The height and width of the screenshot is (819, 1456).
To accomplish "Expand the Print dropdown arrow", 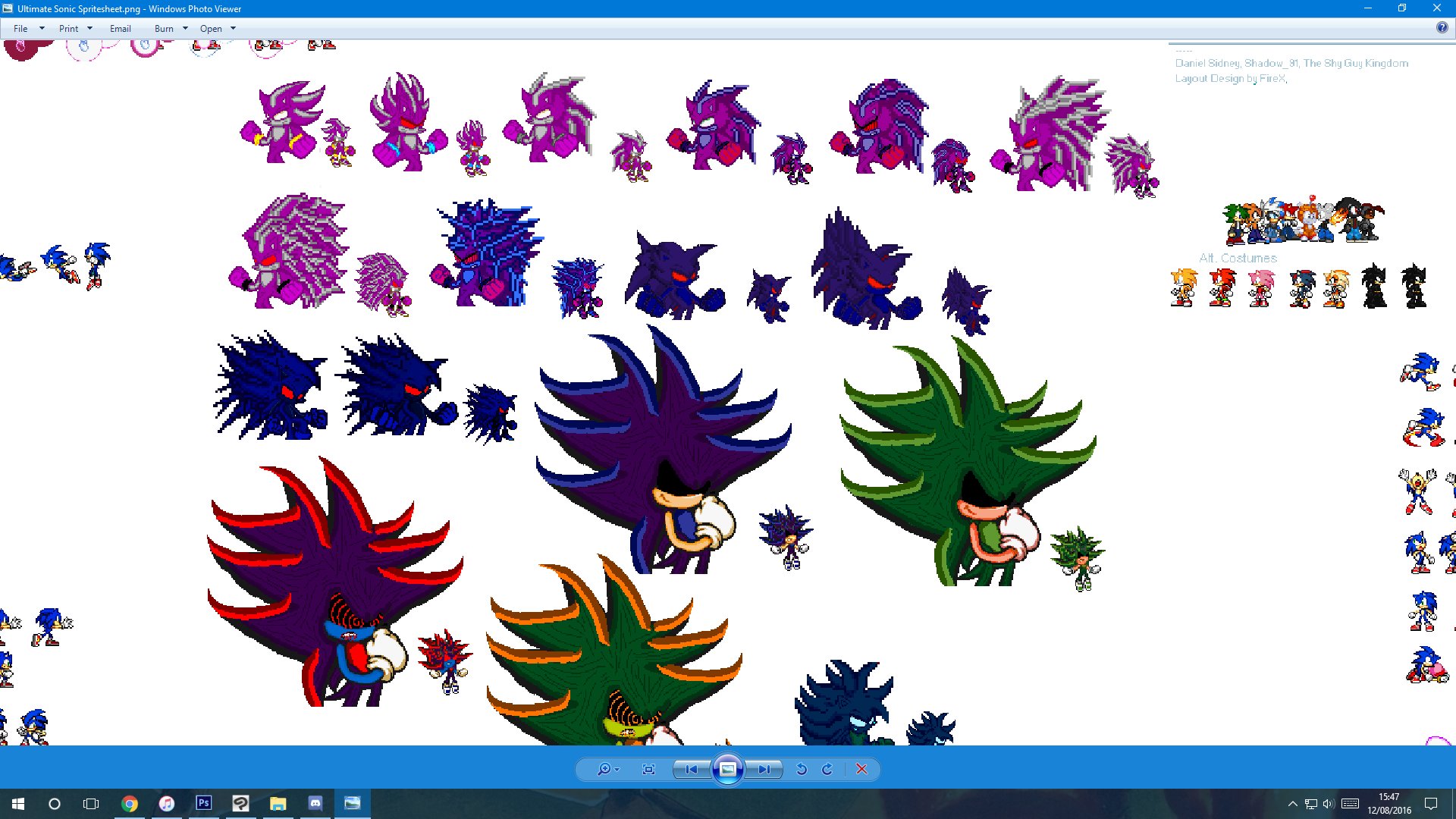I will [89, 29].
